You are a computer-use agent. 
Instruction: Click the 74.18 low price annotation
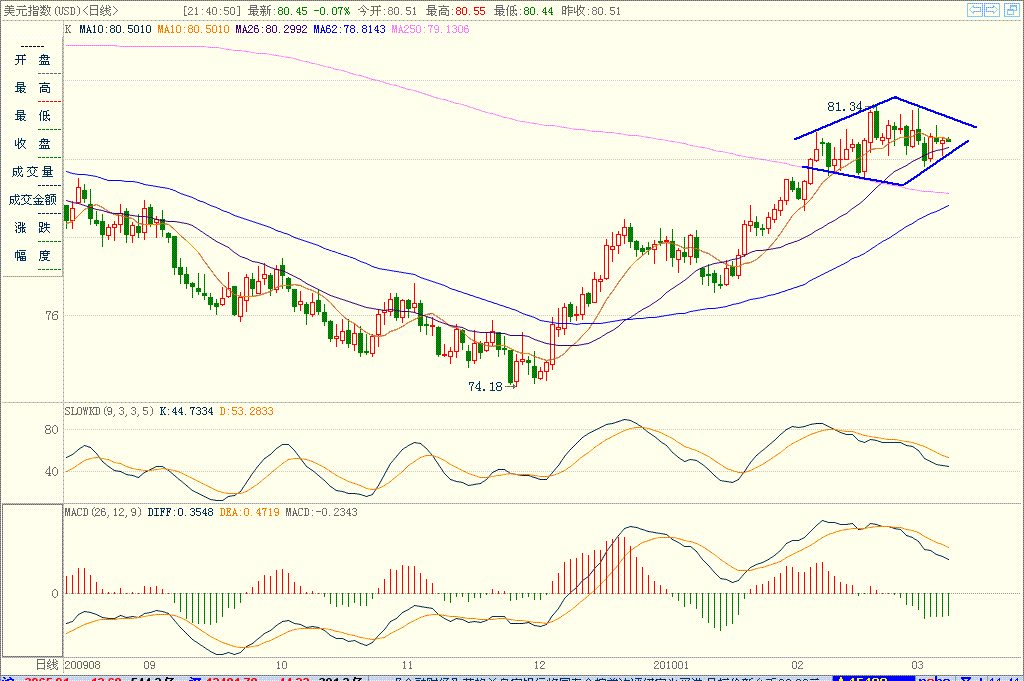[x=485, y=387]
